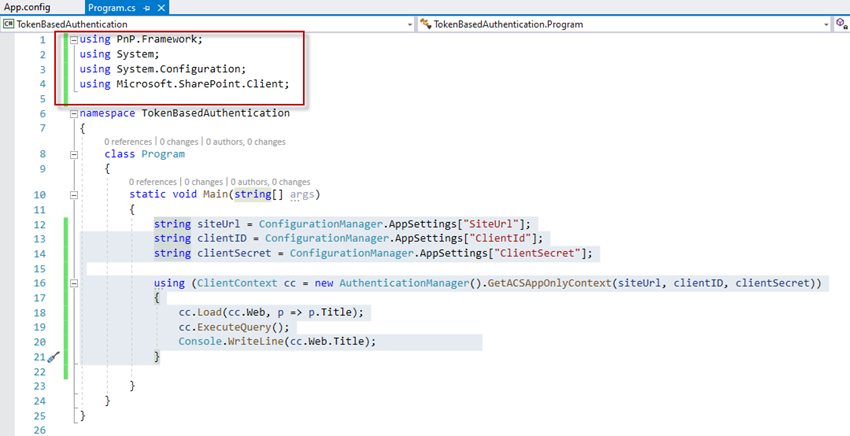The height and width of the screenshot is (436, 850).
Task: Click the clientID variable declaration on line 13
Action: tap(222, 239)
